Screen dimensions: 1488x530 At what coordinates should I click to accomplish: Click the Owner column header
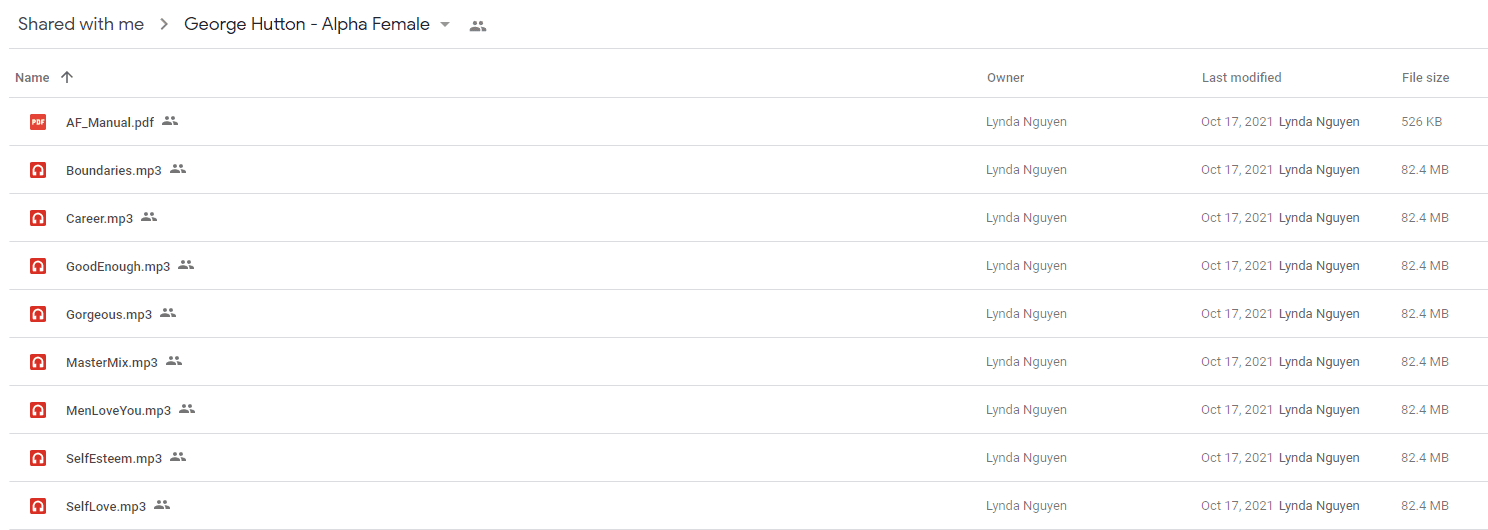(1005, 77)
